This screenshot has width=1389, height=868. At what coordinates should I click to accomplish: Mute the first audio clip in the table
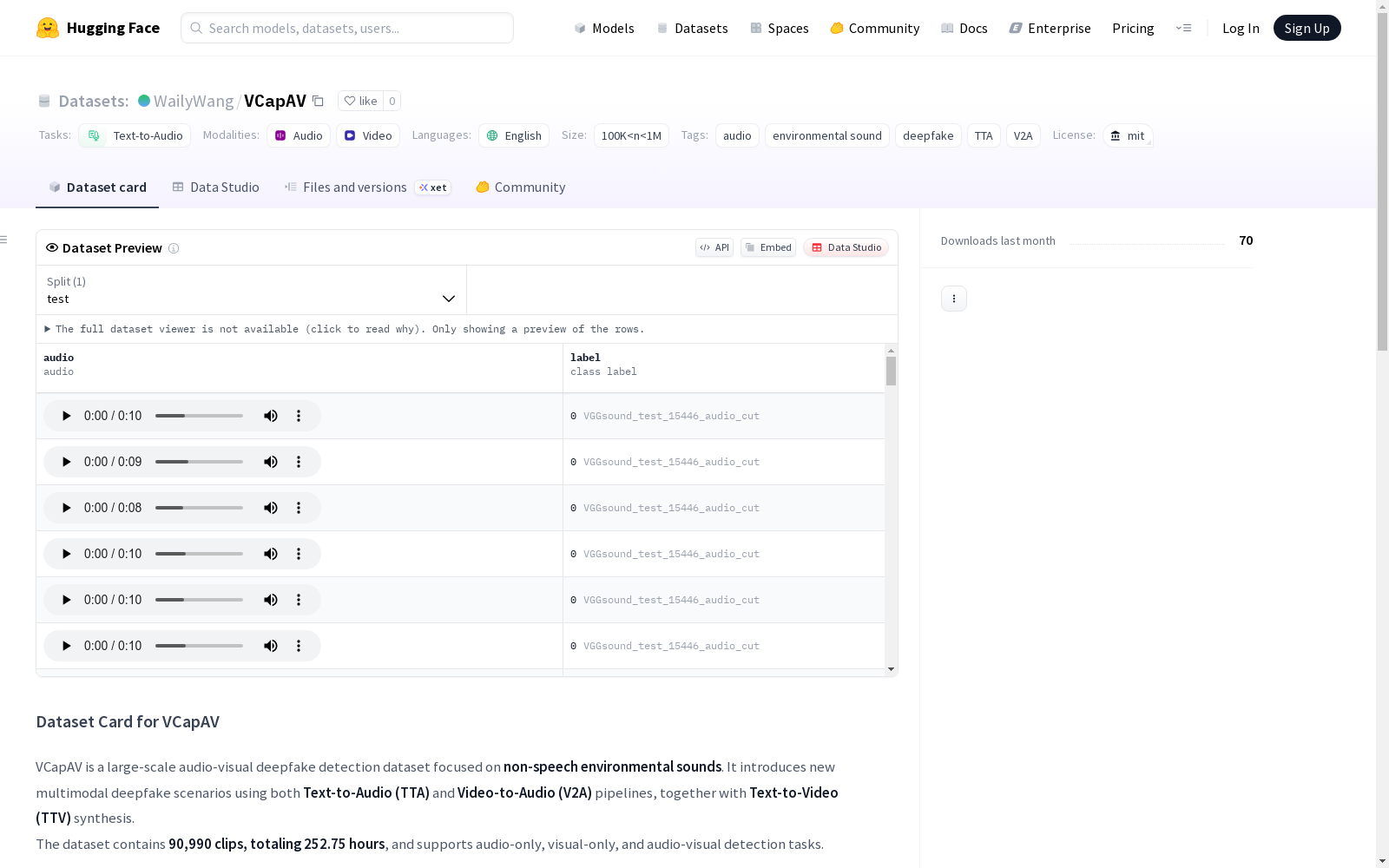coord(271,416)
